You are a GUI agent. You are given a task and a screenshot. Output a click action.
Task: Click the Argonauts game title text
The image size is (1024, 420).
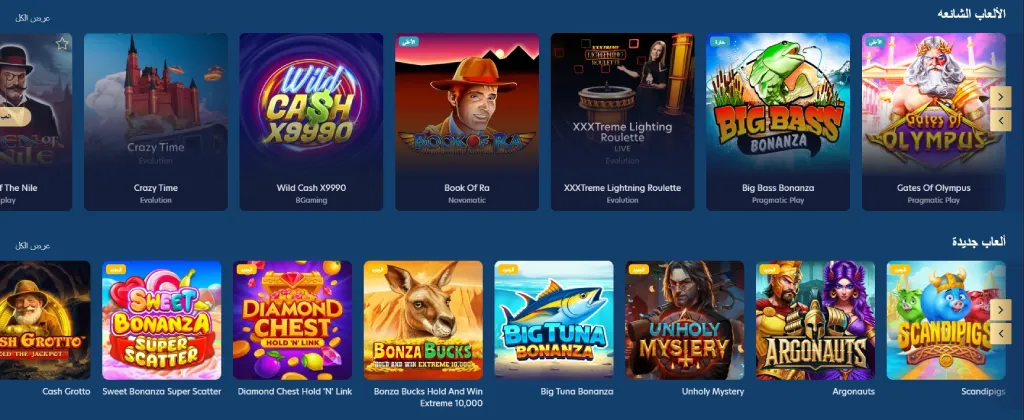(854, 392)
